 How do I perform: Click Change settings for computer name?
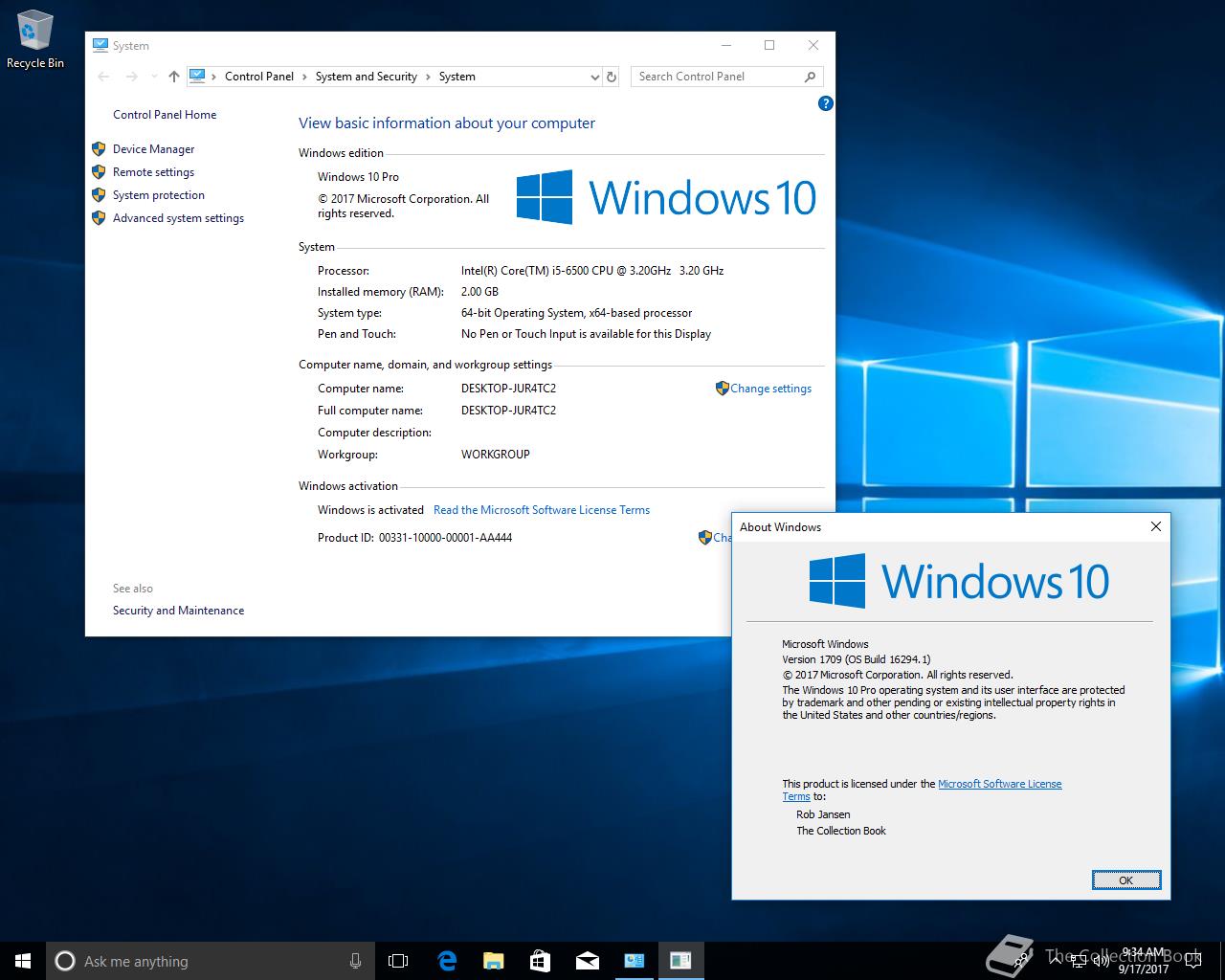pos(769,389)
